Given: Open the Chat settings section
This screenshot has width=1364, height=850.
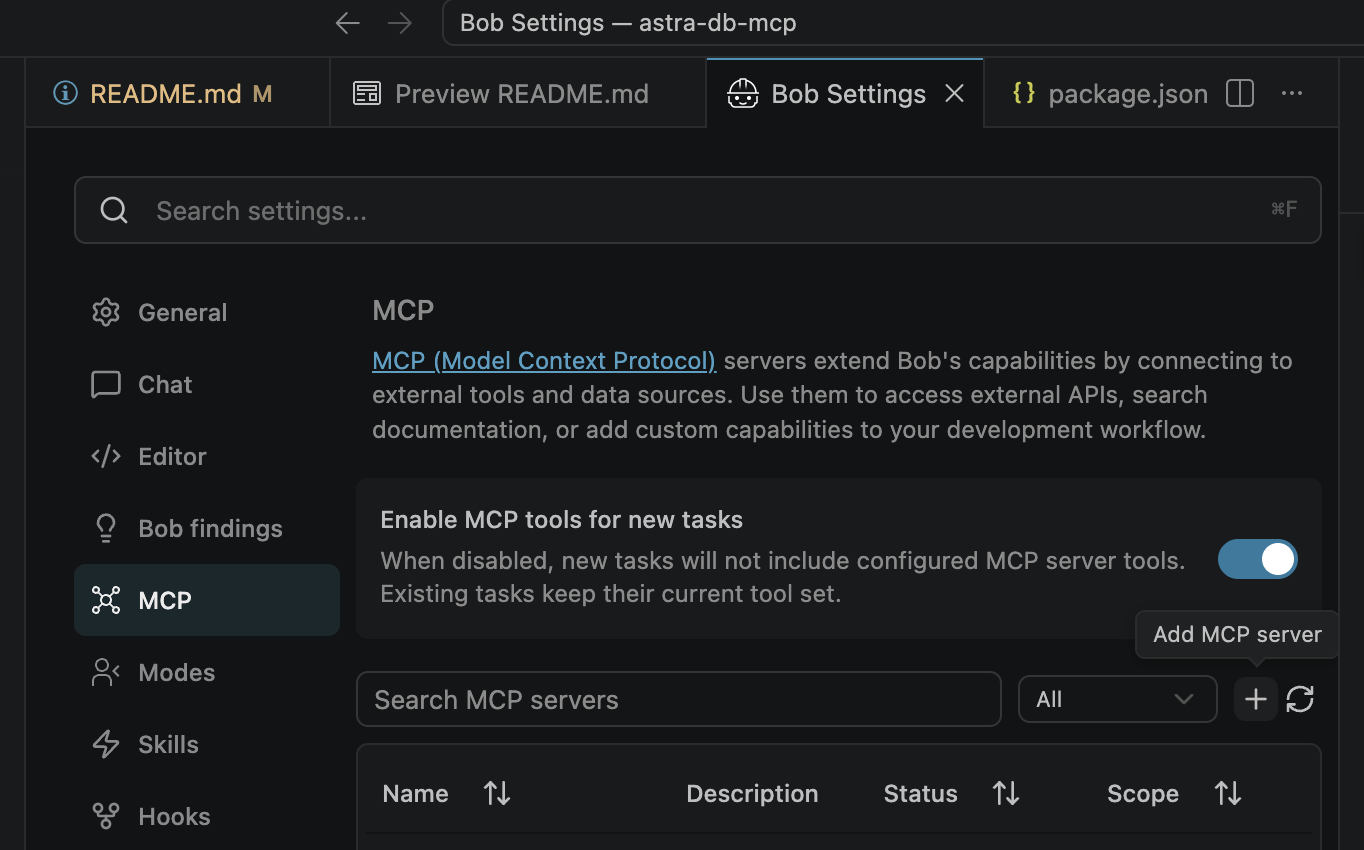Looking at the screenshot, I should [x=207, y=384].
